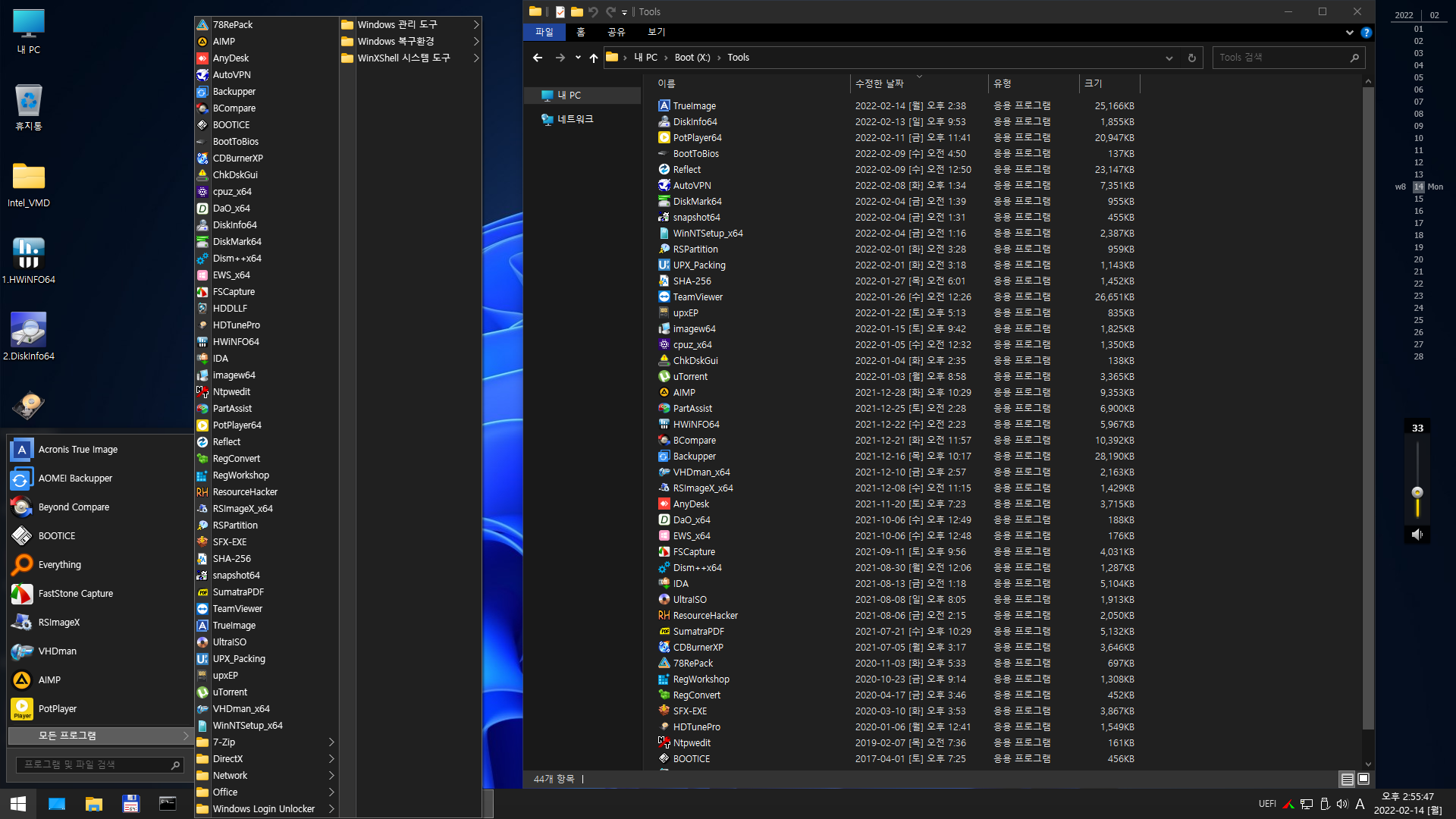Viewport: 1456px width, 819px height.
Task: Click the tray volume icon
Action: coord(1342,804)
